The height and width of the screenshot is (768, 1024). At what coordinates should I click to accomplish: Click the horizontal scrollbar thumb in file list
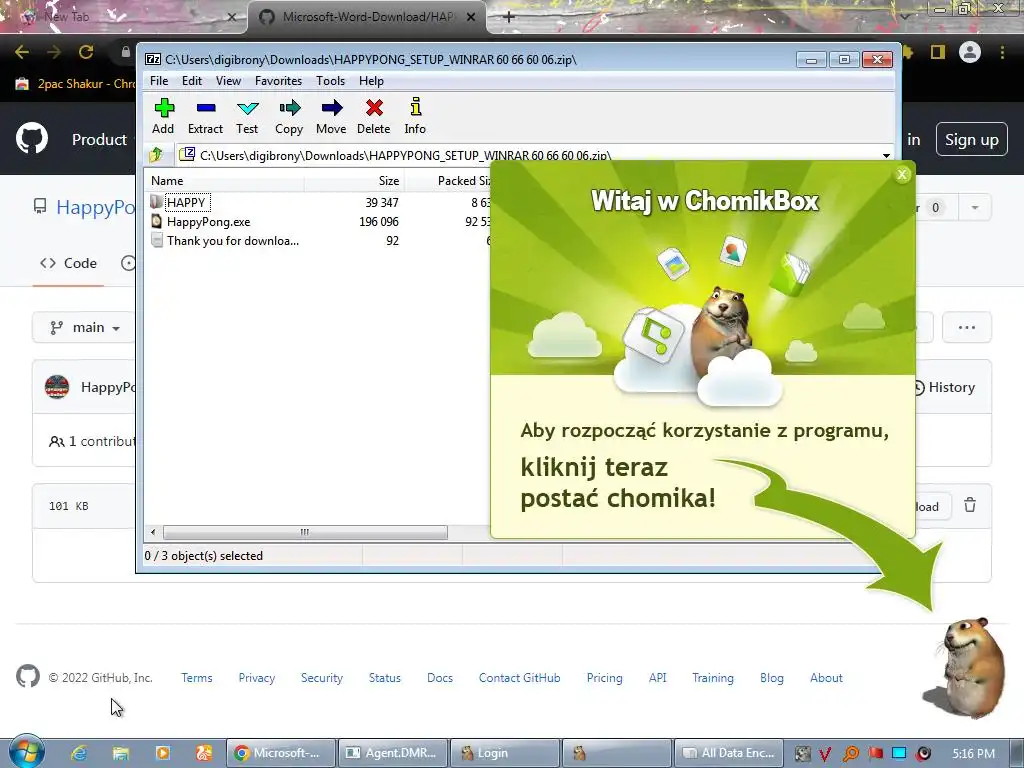305,532
